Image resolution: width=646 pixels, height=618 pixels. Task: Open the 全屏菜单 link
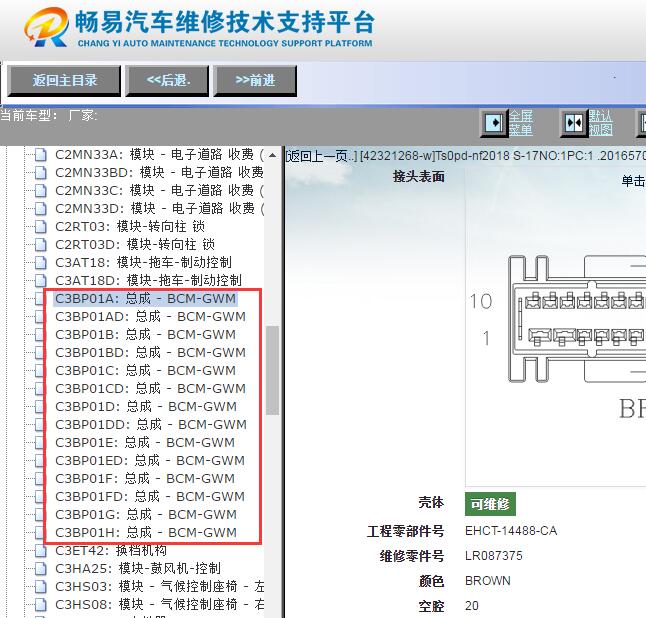[521, 123]
